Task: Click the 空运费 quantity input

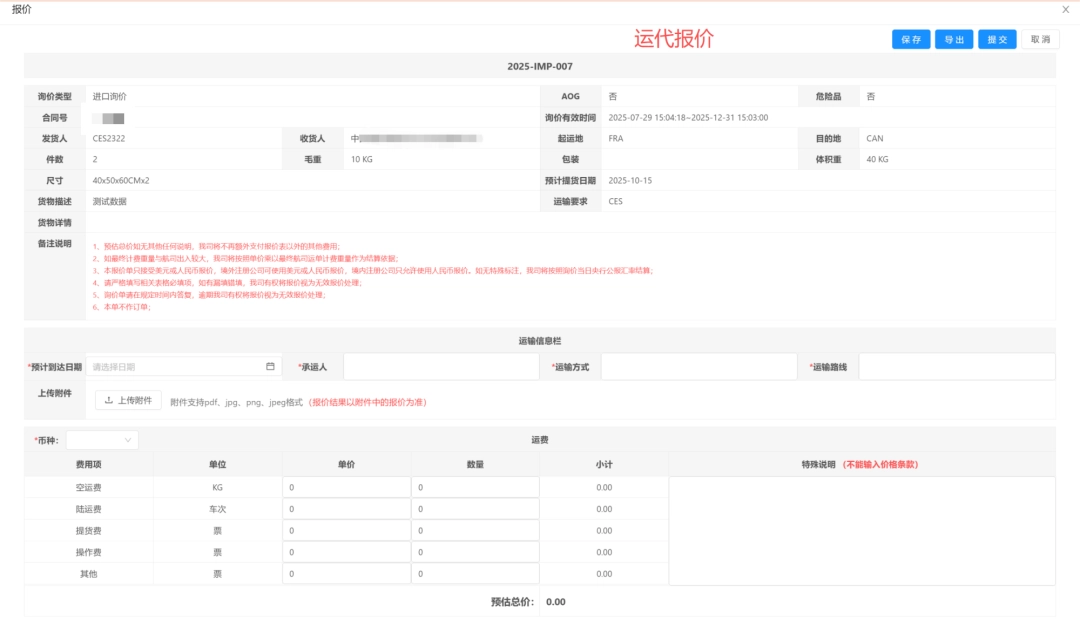Action: click(x=475, y=486)
